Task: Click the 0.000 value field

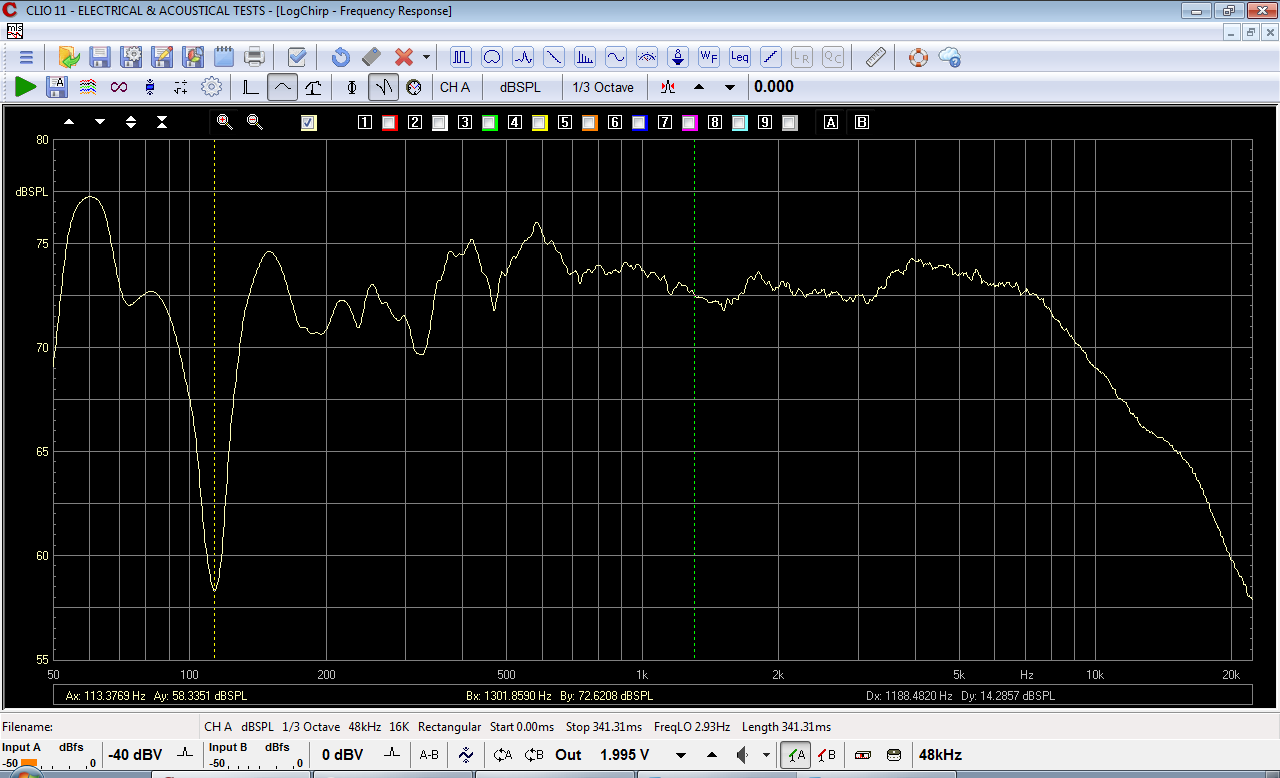Action: (774, 87)
